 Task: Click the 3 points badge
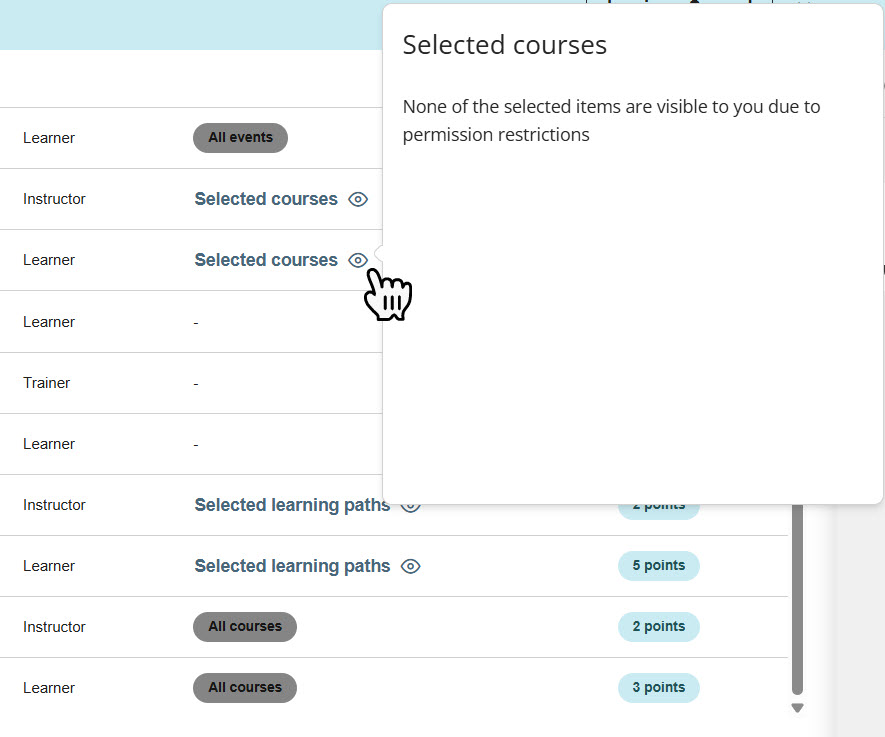click(658, 688)
